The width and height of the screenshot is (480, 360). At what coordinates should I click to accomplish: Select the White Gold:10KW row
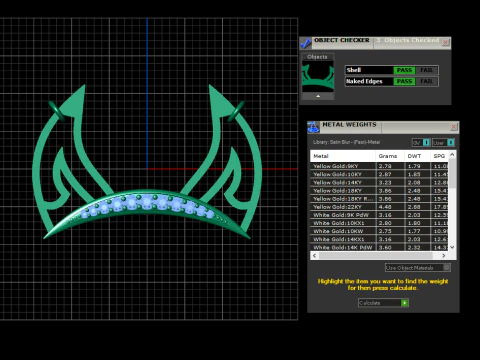pyautogui.click(x=380, y=231)
